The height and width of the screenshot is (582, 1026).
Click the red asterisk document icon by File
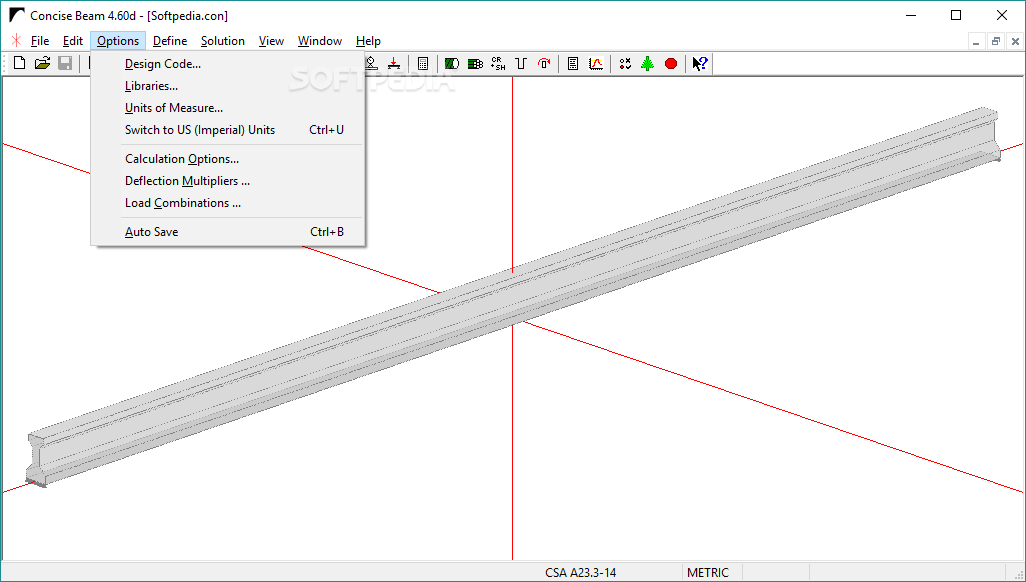(16, 41)
